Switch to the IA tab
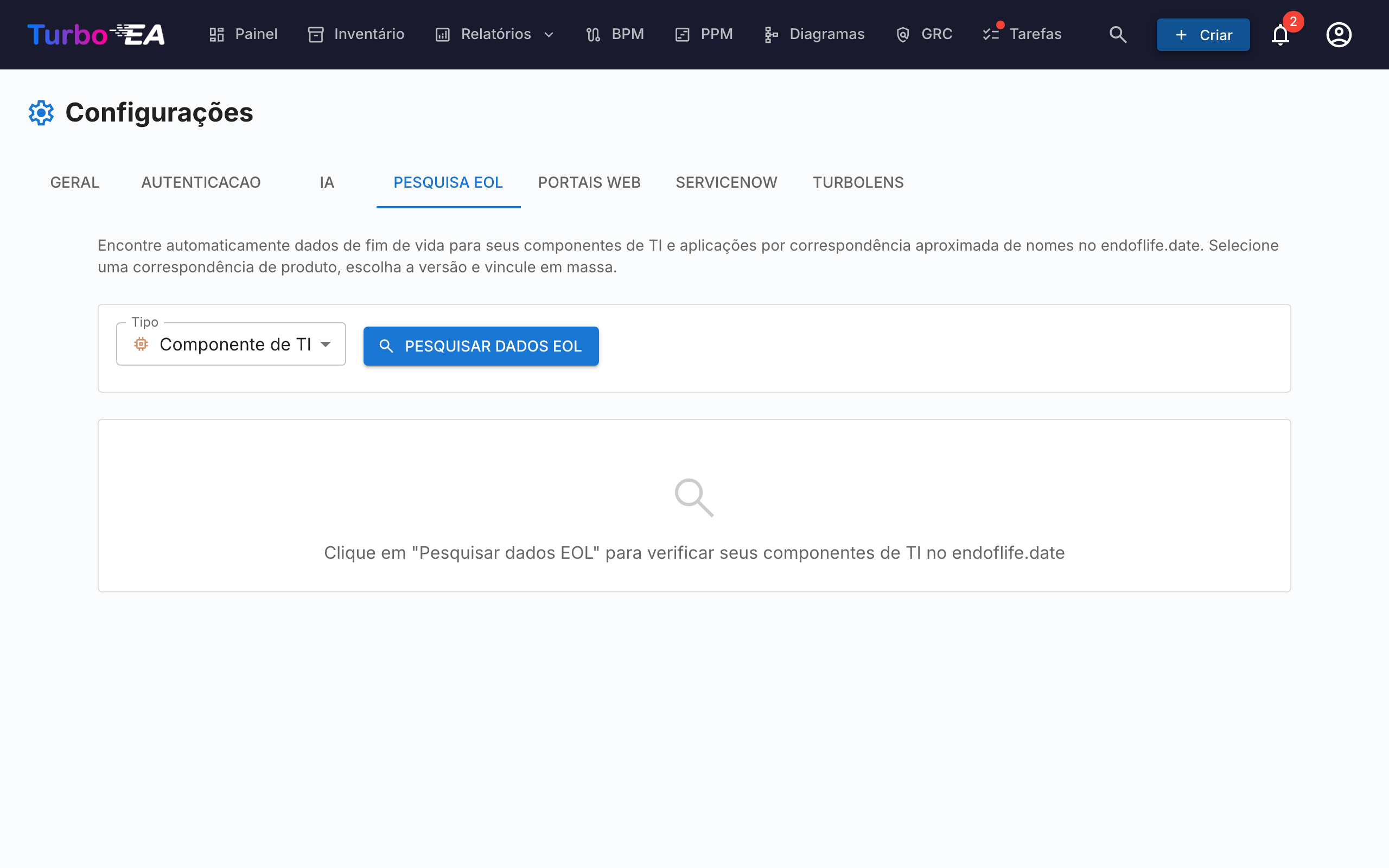Viewport: 1389px width, 868px height. [327, 183]
